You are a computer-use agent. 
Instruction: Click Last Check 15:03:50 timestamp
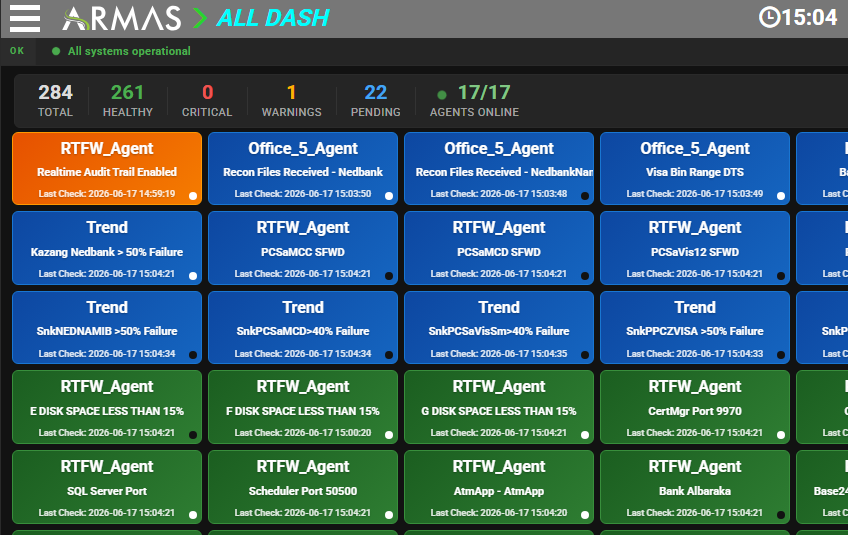[303, 194]
